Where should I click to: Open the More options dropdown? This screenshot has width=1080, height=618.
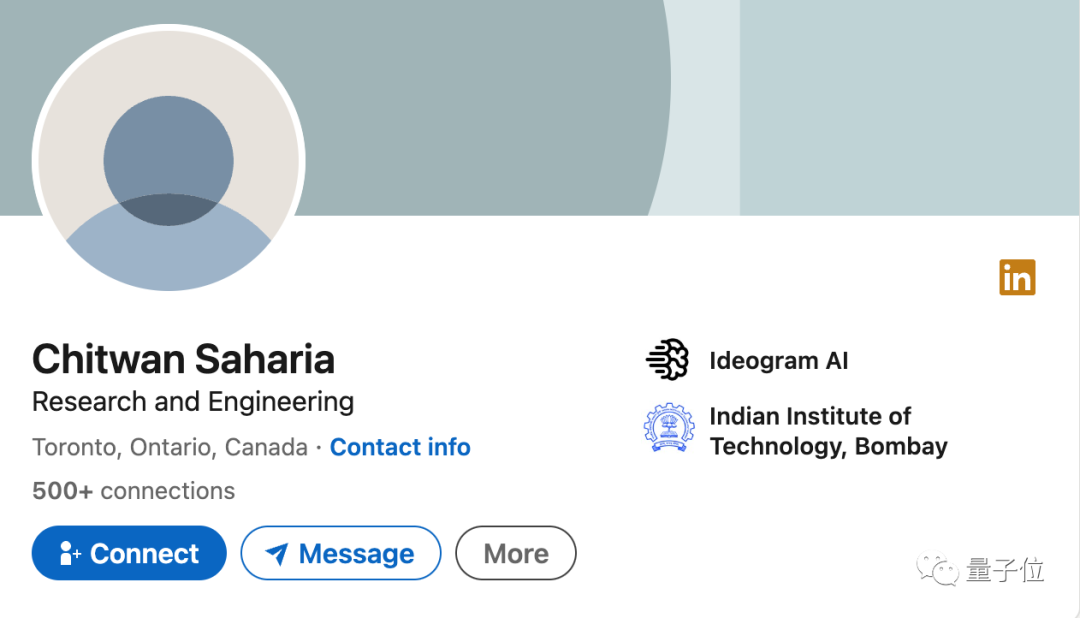pos(516,553)
